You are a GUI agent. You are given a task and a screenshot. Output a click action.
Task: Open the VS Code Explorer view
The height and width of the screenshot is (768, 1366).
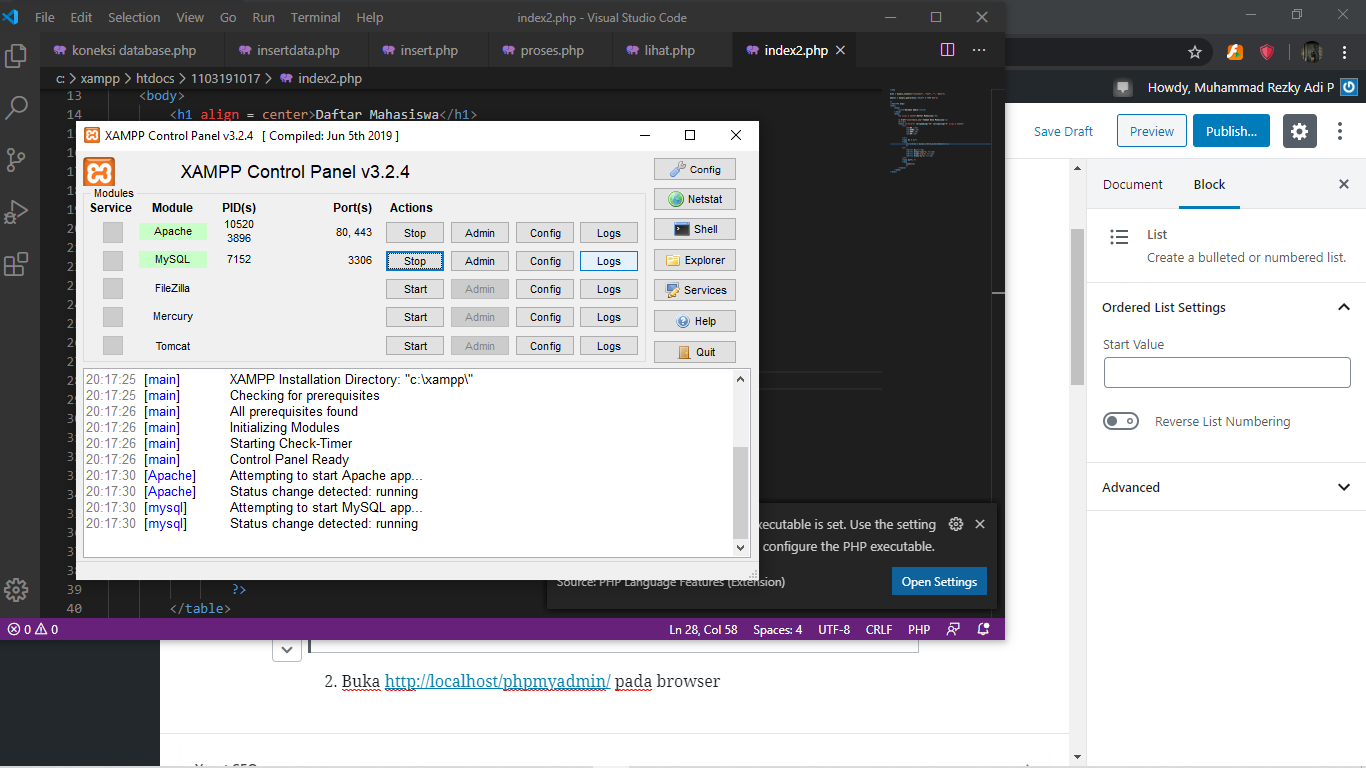pyautogui.click(x=16, y=56)
